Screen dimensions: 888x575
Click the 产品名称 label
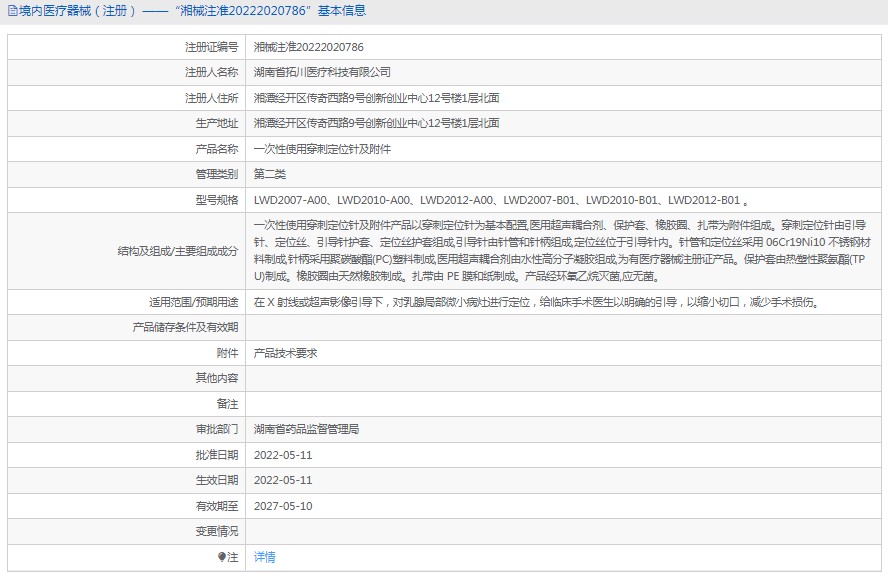pyautogui.click(x=217, y=149)
